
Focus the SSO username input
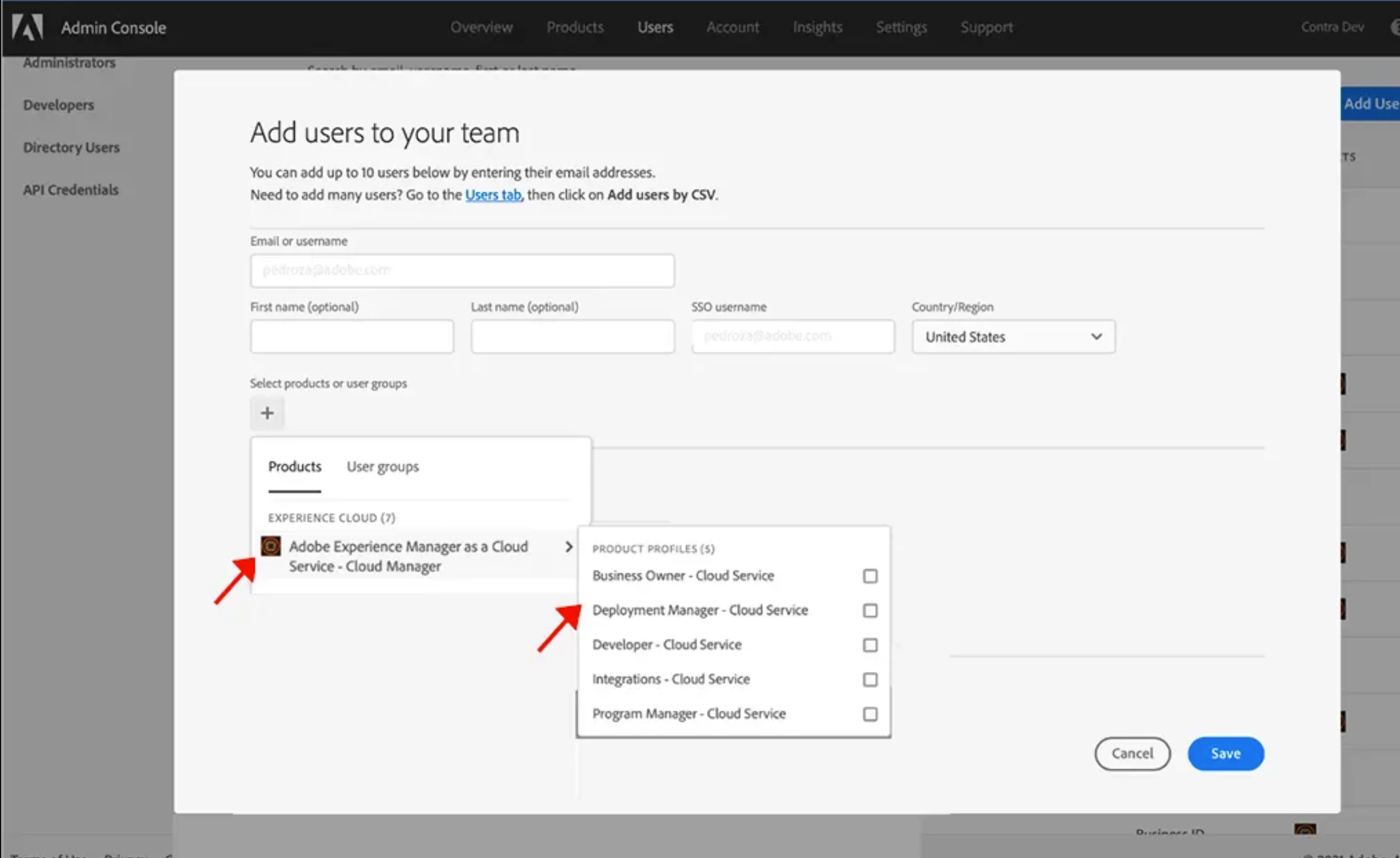click(793, 337)
